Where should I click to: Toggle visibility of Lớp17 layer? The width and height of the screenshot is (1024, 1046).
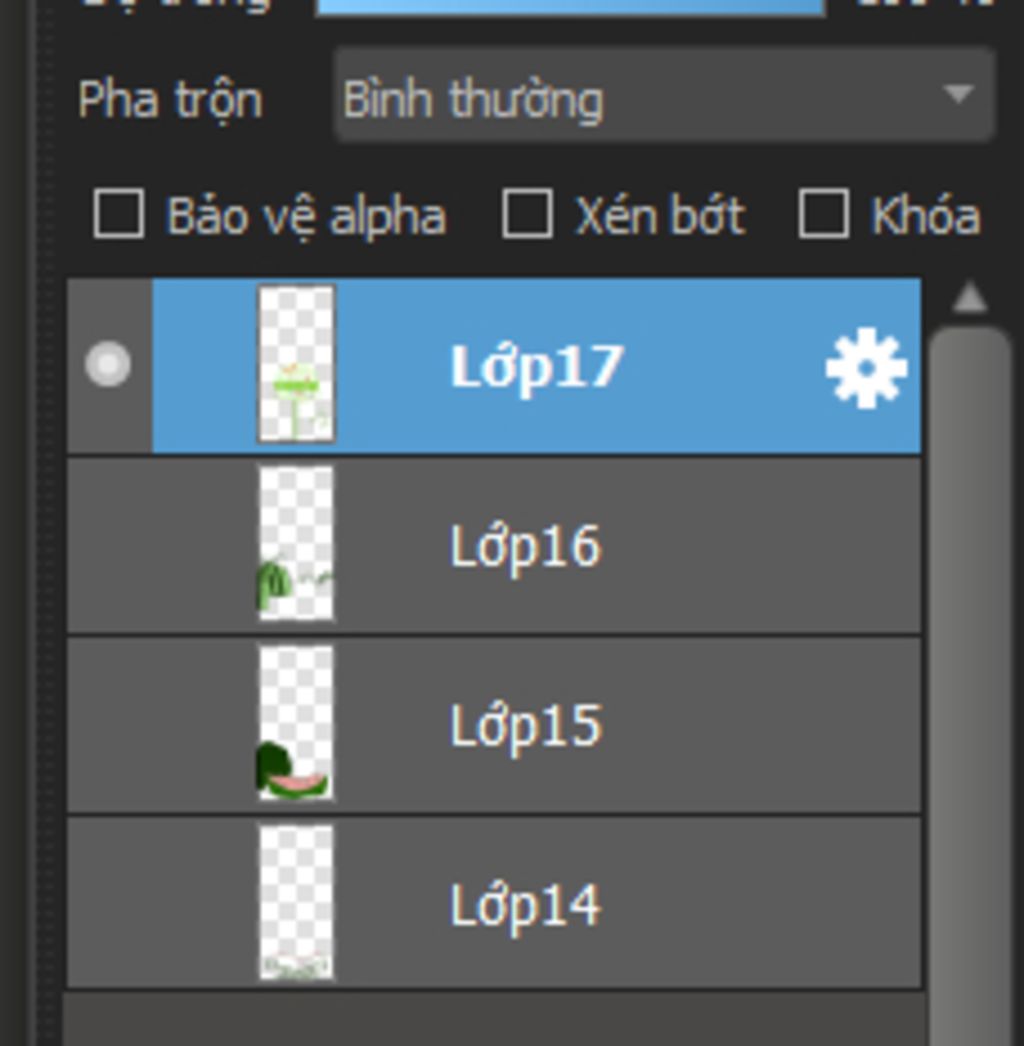pyautogui.click(x=108, y=364)
